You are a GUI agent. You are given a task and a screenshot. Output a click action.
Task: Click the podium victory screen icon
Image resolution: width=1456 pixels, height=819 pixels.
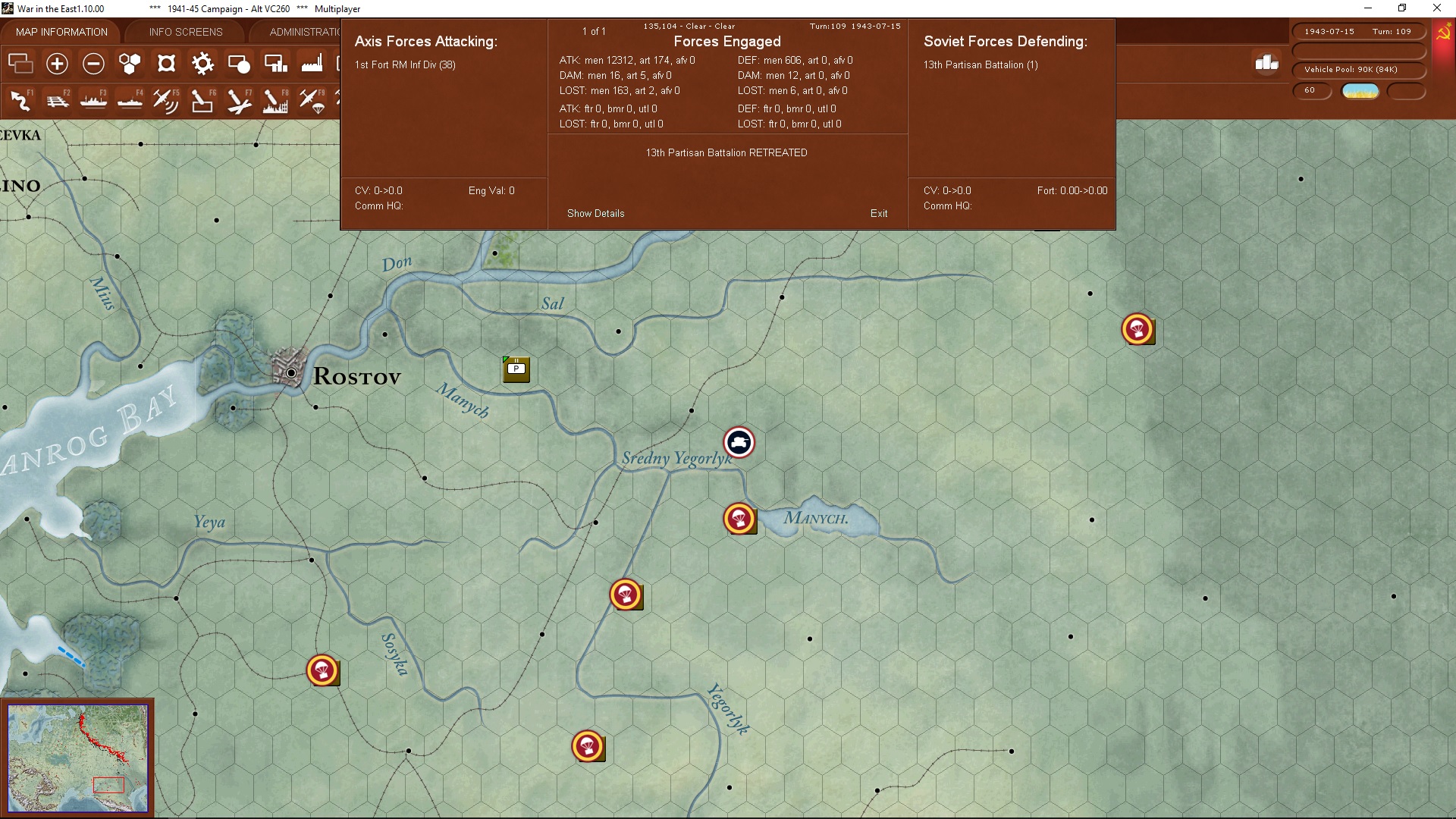point(1266,63)
